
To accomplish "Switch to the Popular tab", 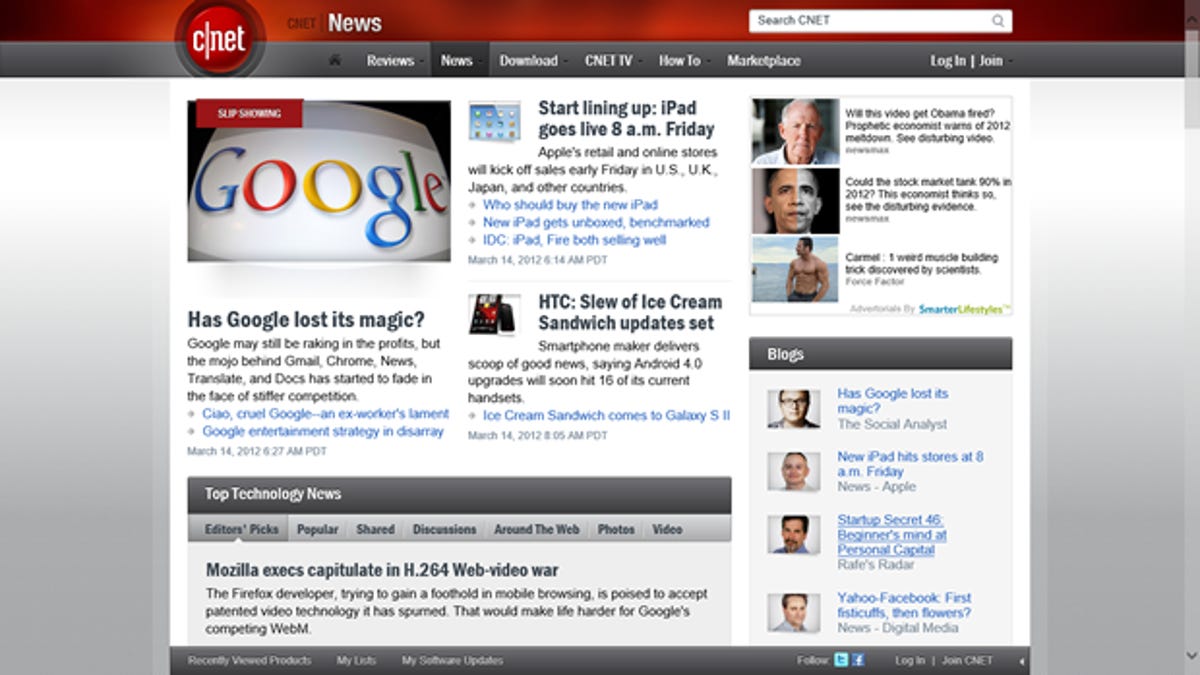I will (318, 529).
